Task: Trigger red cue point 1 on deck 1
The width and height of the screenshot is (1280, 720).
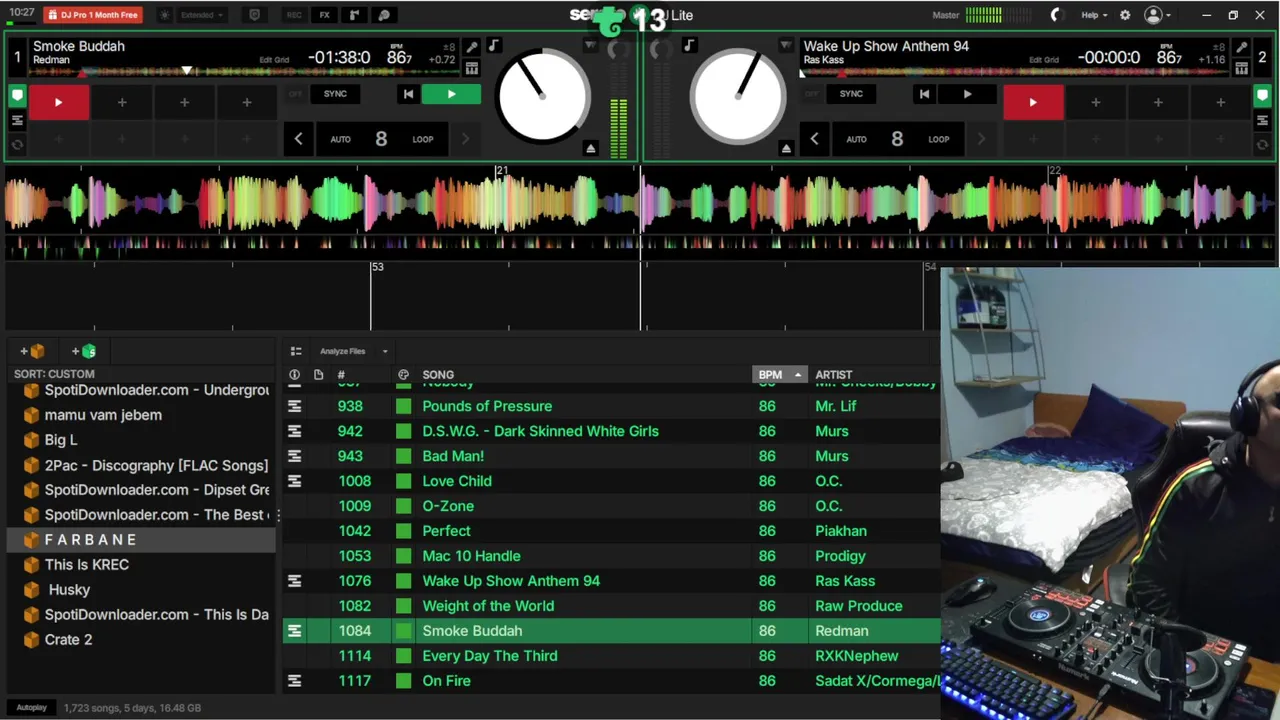Action: point(59,102)
